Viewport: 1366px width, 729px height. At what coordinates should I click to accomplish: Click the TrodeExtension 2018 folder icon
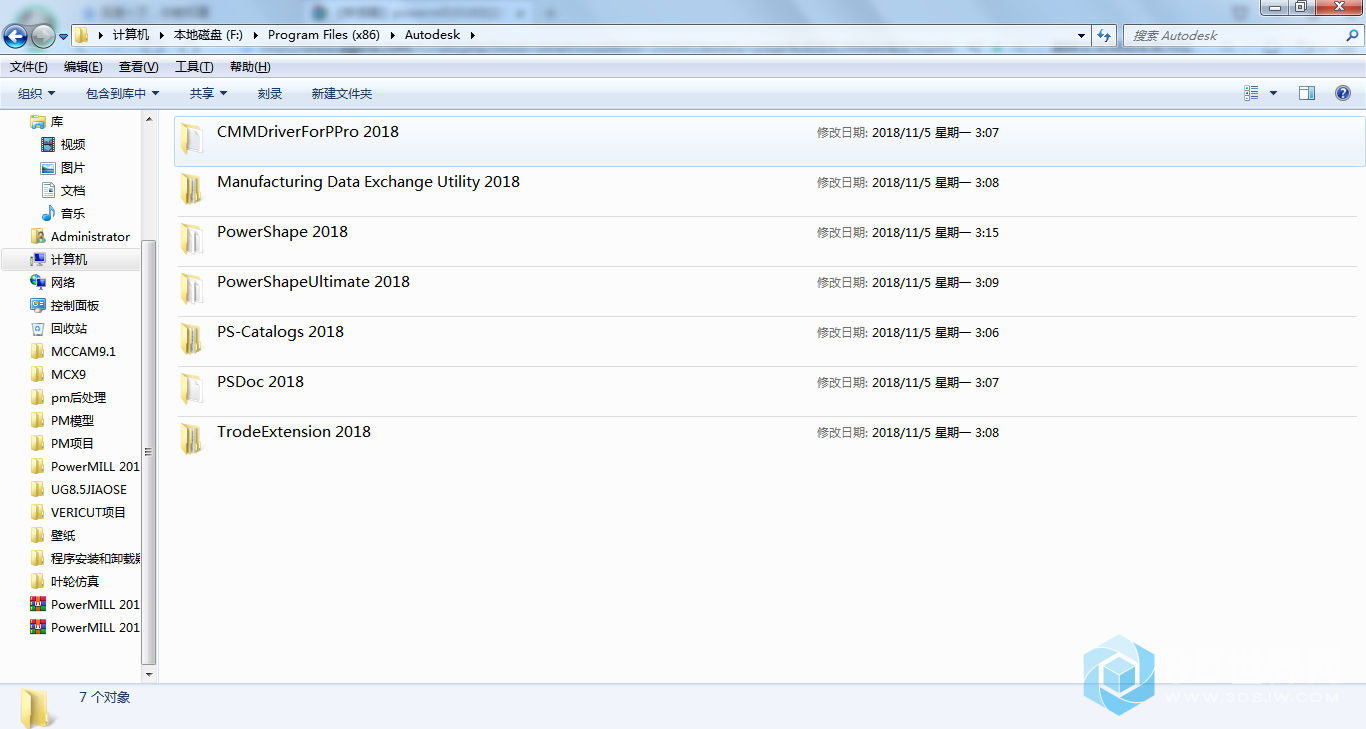click(x=191, y=438)
